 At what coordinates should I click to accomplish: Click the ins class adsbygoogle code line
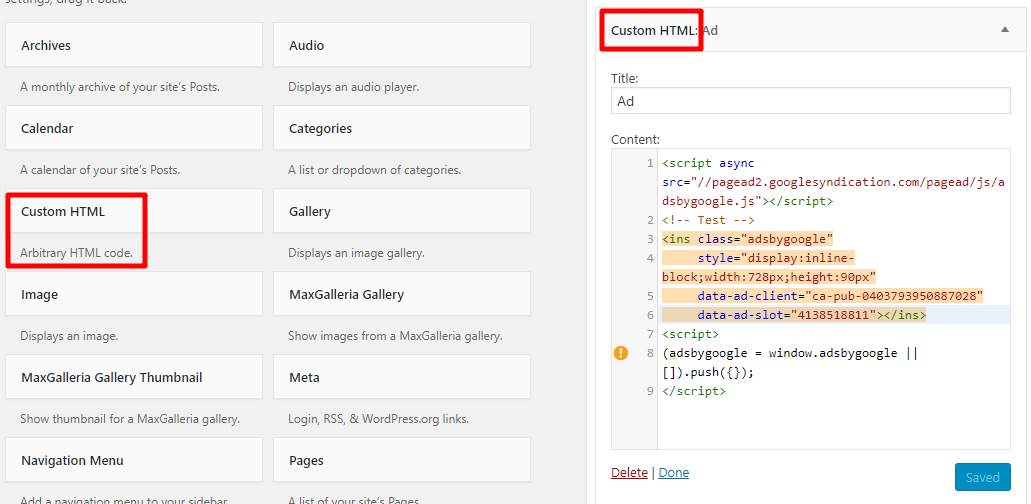point(748,239)
